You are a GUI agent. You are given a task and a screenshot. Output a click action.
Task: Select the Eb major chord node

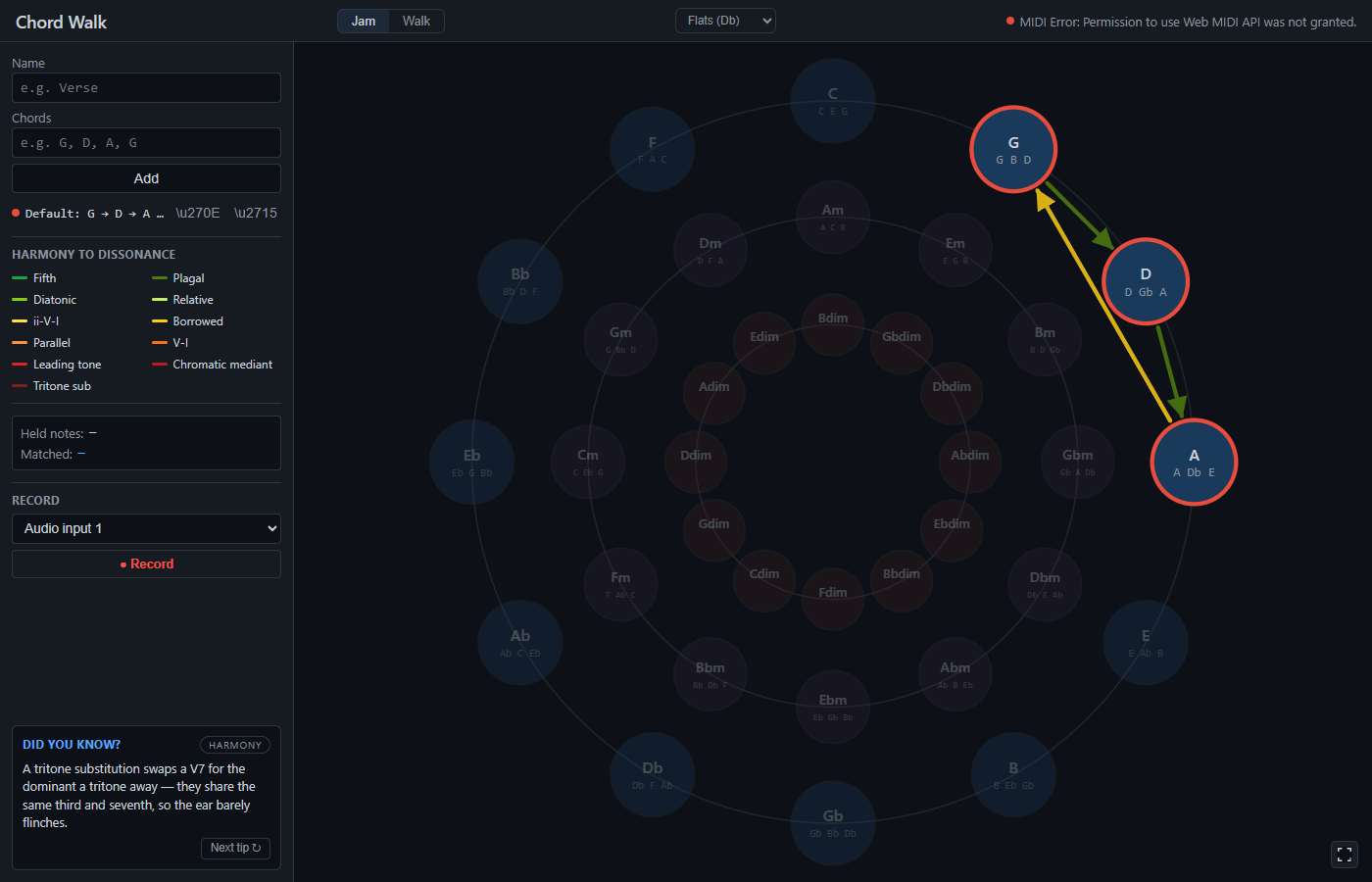coord(471,462)
